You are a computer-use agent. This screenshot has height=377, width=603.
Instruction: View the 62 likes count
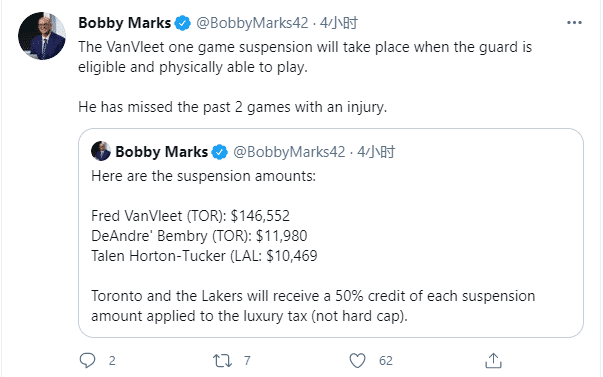(386, 360)
